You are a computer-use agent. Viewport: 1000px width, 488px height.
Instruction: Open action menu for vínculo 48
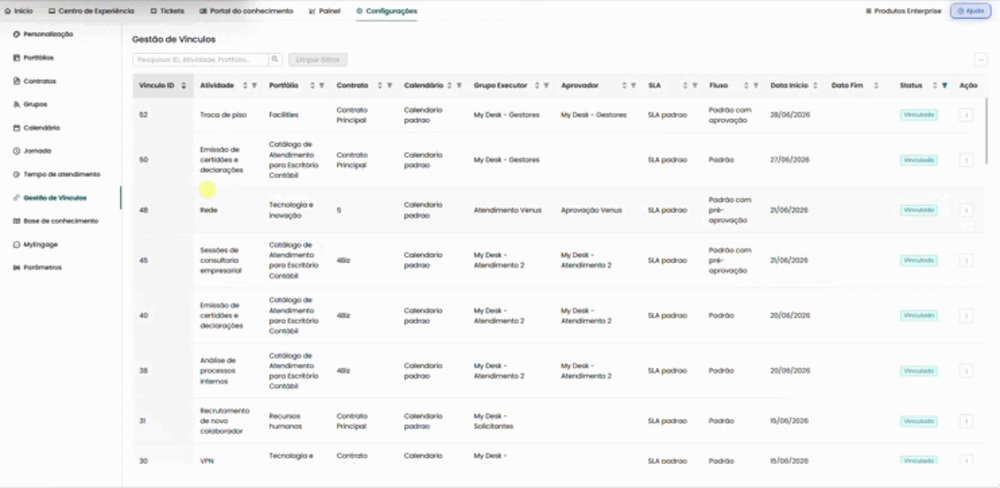(966, 210)
